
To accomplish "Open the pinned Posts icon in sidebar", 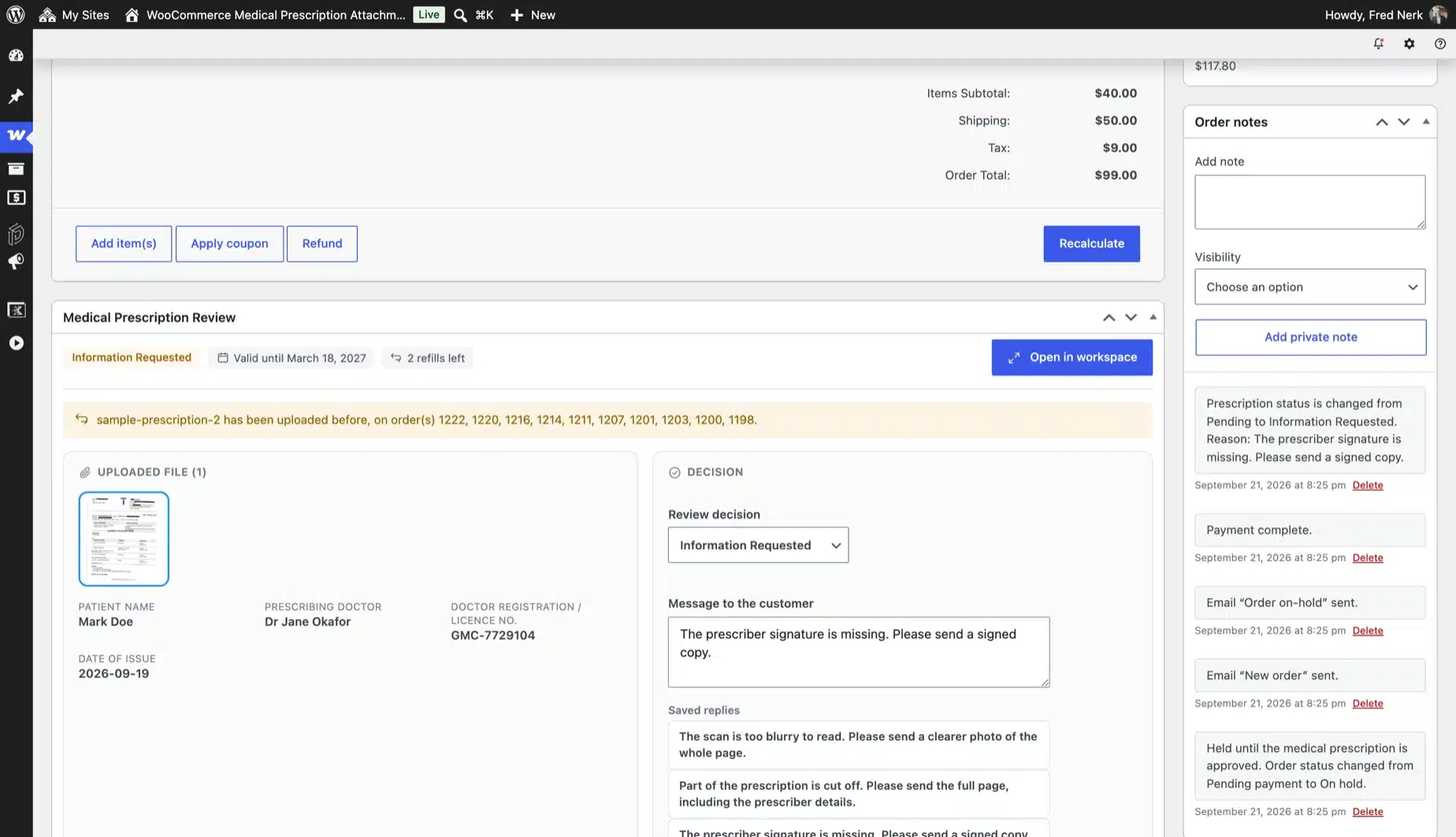I will pyautogui.click(x=16, y=96).
